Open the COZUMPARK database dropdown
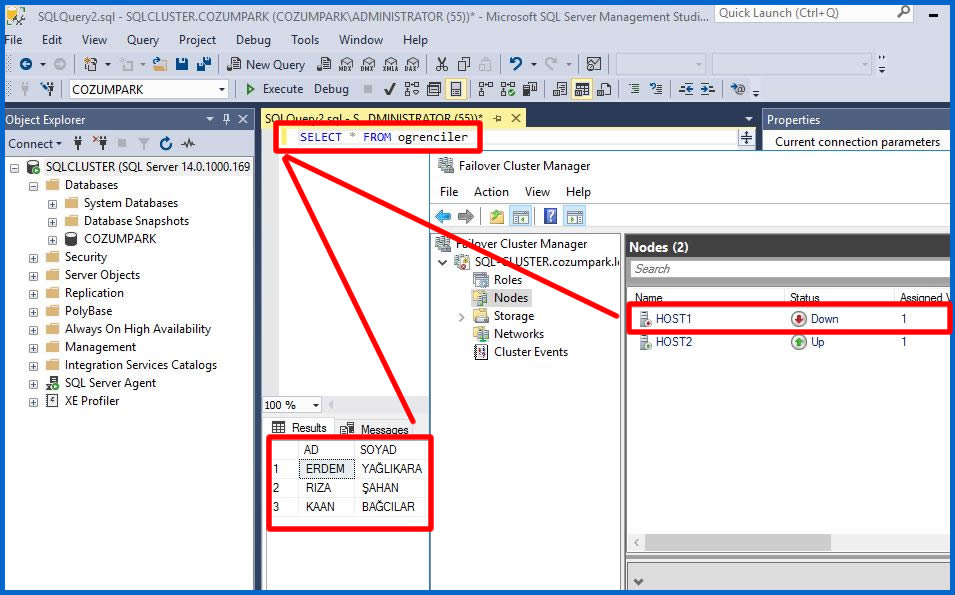Image resolution: width=955 pixels, height=595 pixels. pos(222,89)
